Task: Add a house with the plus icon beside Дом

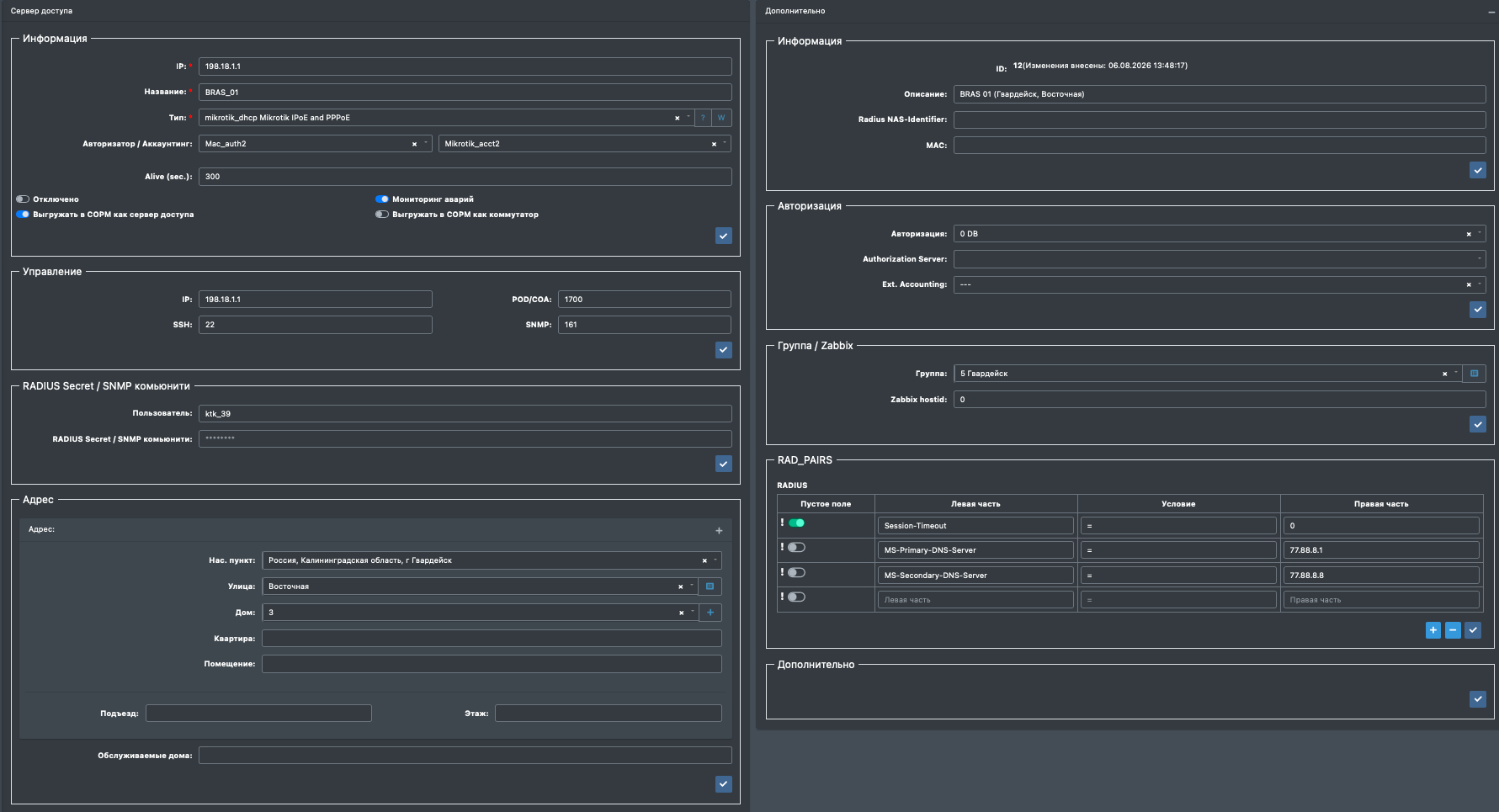Action: pyautogui.click(x=710, y=613)
